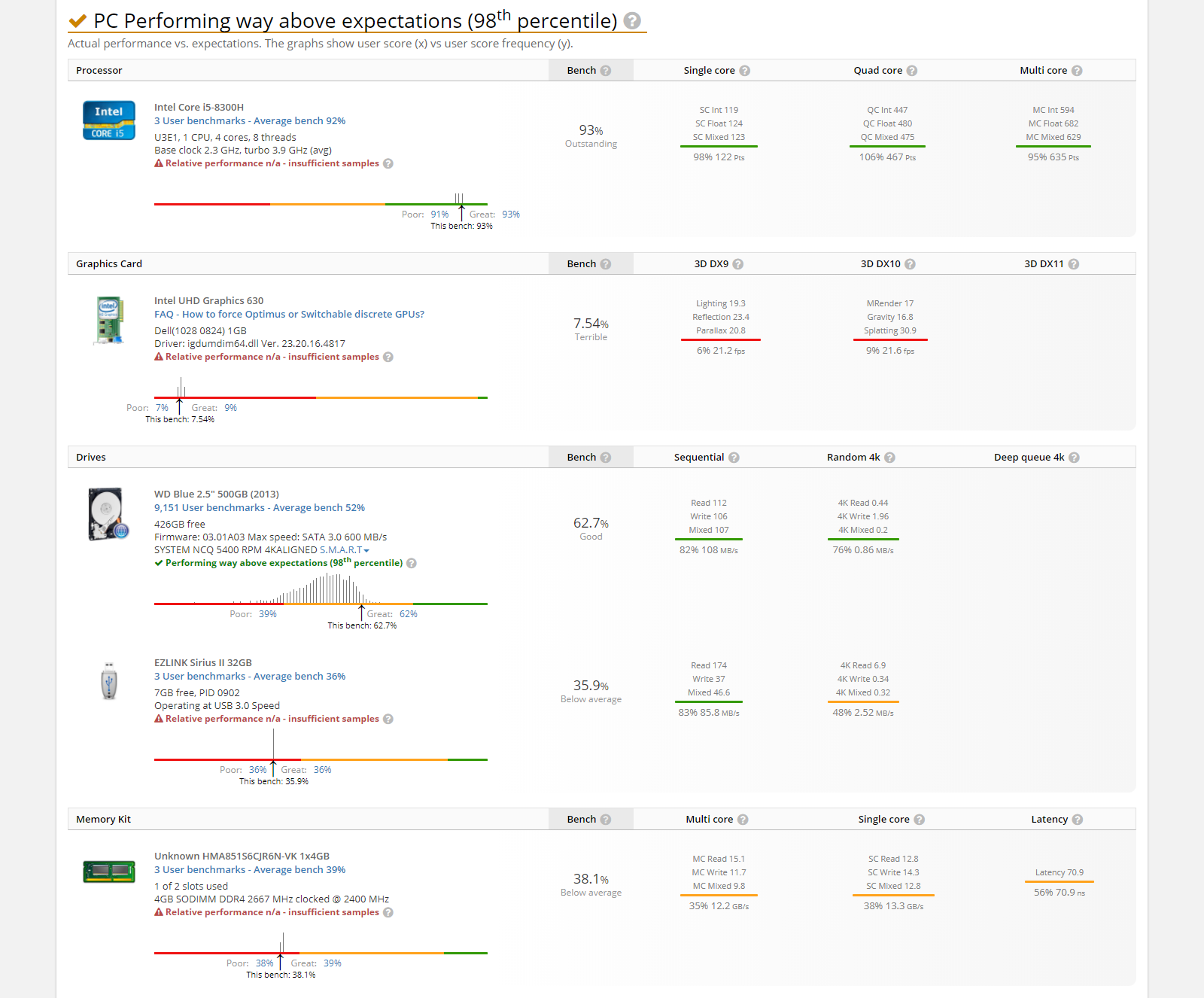Click the 82% 108 MB/s sequential result
The width and height of the screenshot is (1204, 998).
(709, 550)
